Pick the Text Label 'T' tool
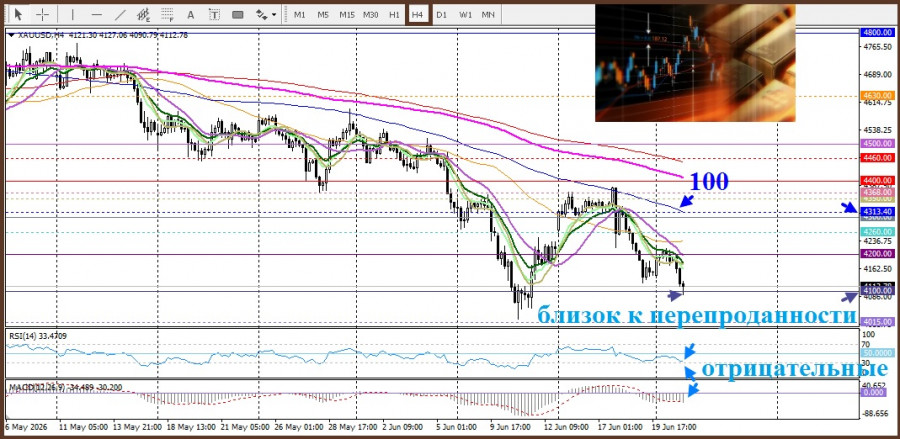900x439 pixels. point(214,15)
